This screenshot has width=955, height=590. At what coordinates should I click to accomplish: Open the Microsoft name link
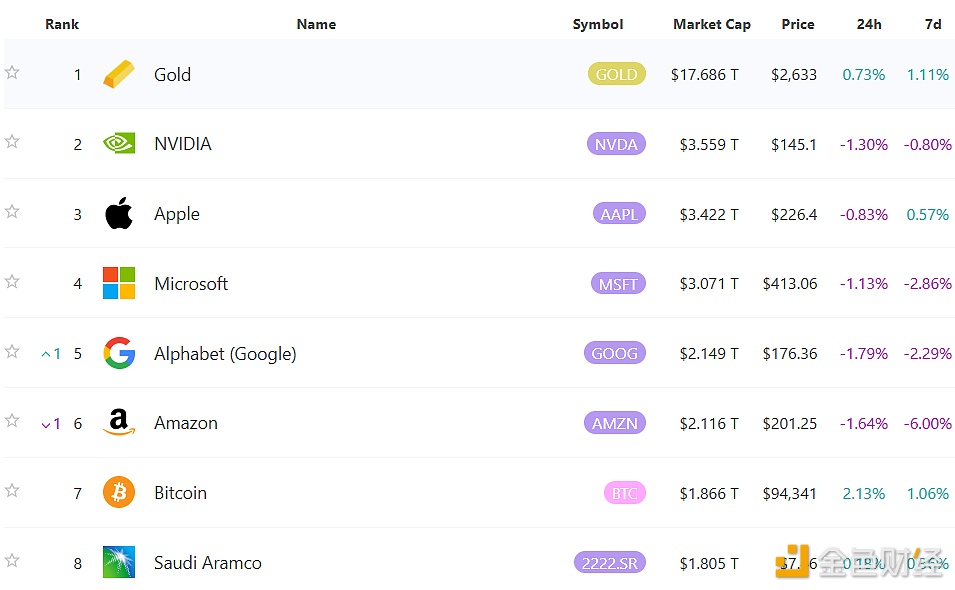pyautogui.click(x=191, y=284)
